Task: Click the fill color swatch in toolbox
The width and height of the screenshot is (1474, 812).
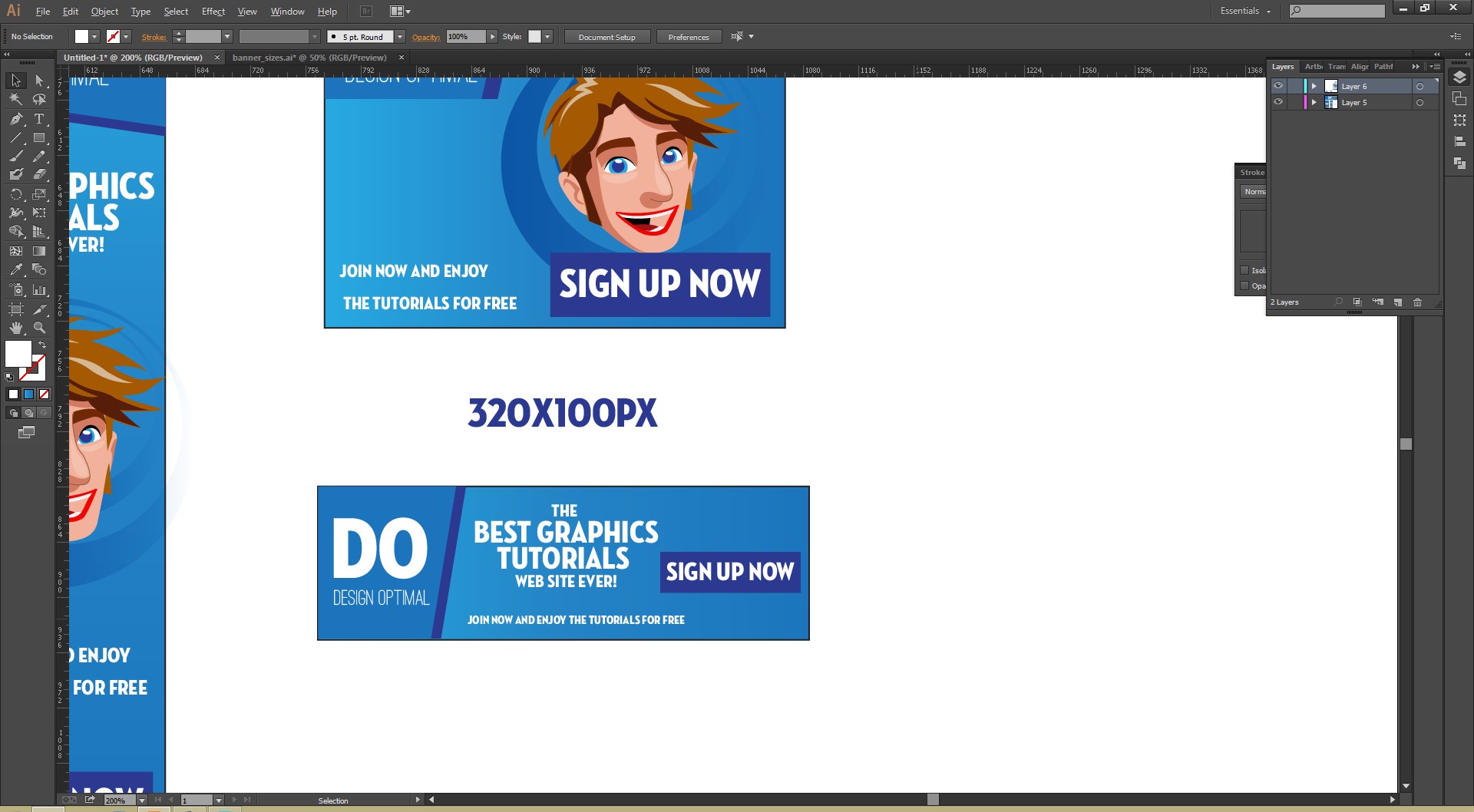Action: (x=18, y=354)
